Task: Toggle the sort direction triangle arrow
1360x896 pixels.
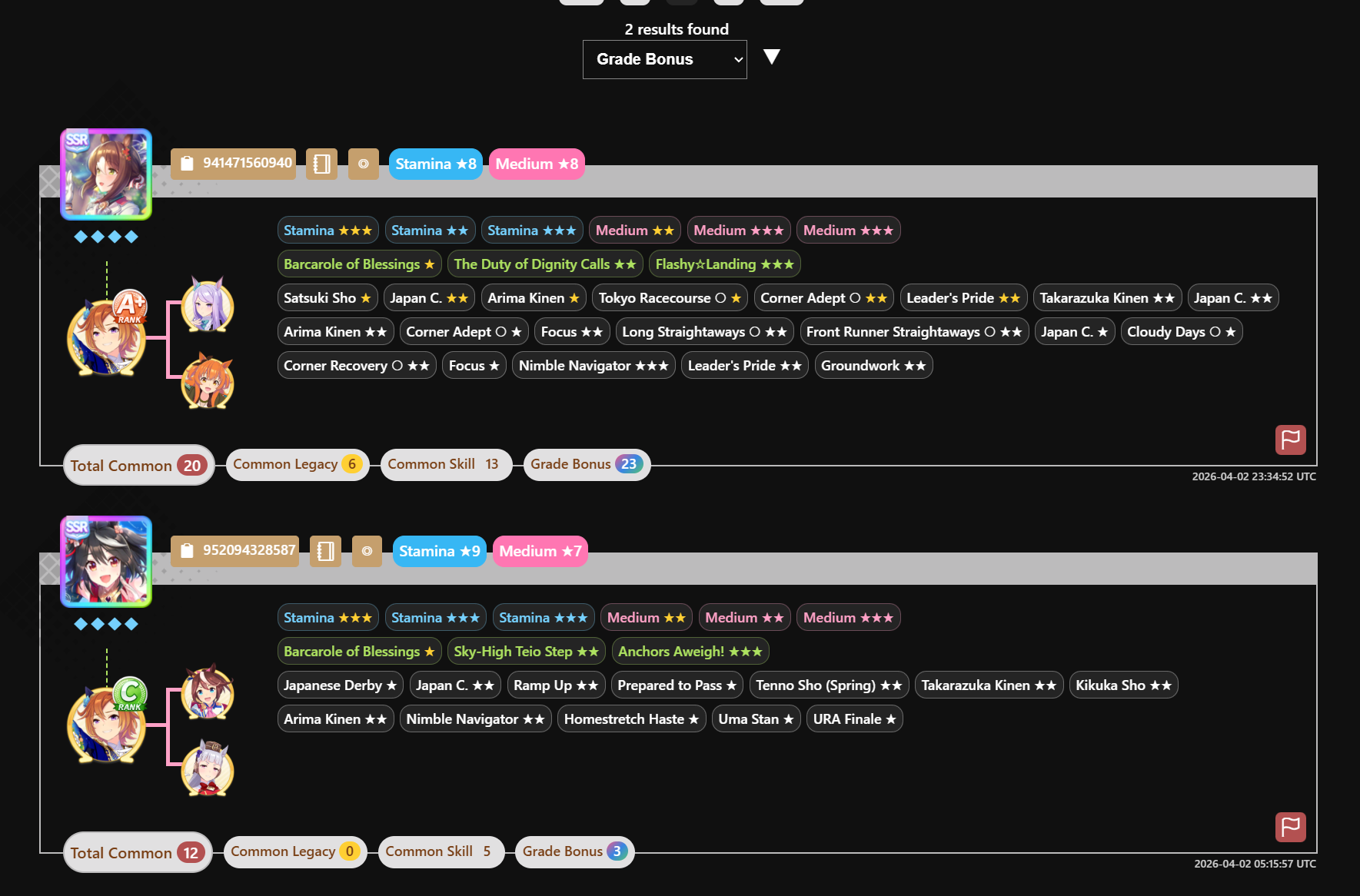Action: [x=772, y=56]
